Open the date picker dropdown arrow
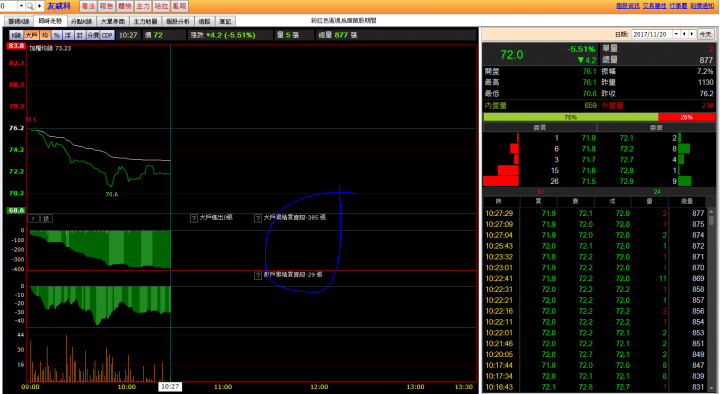 pos(676,34)
